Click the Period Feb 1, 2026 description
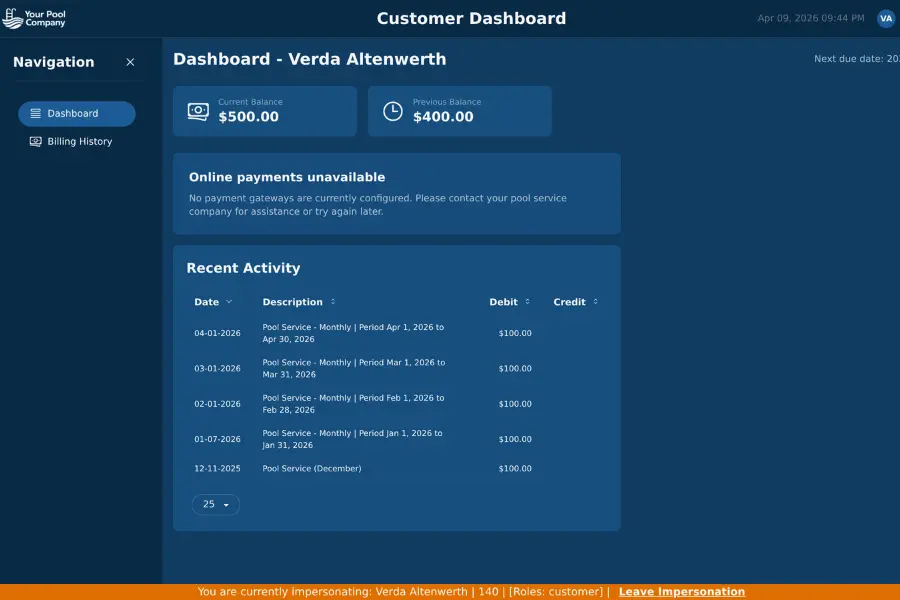Image resolution: width=900 pixels, height=600 pixels. pyautogui.click(x=353, y=404)
